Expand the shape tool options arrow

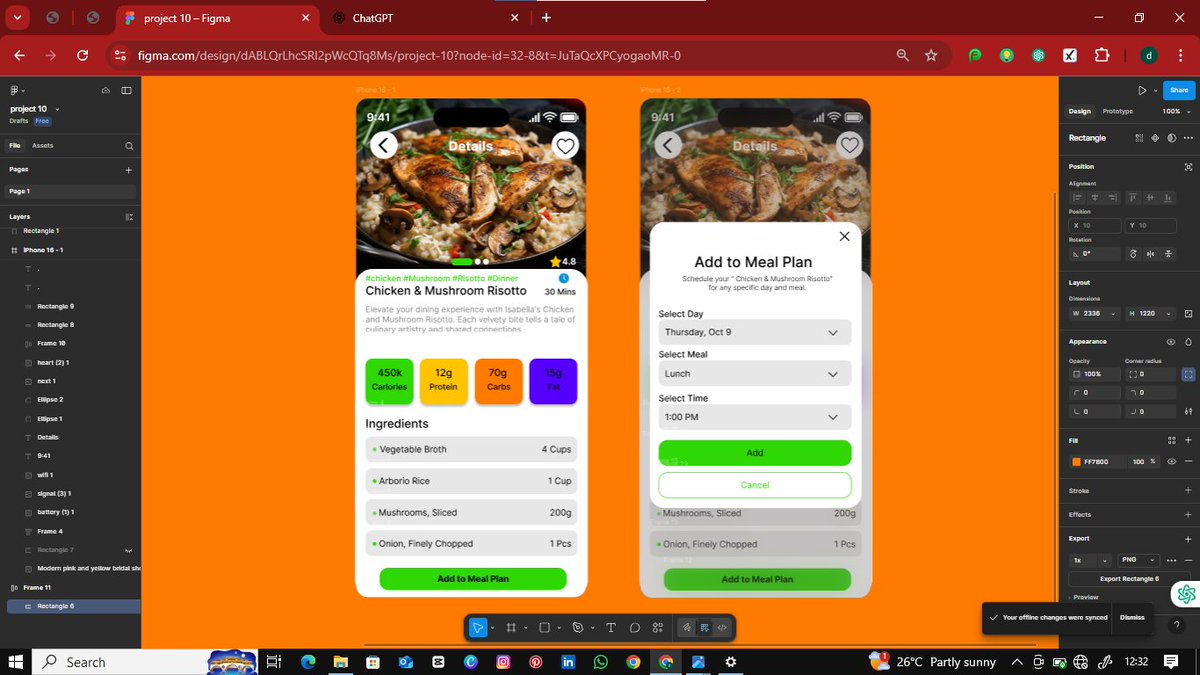pos(559,628)
